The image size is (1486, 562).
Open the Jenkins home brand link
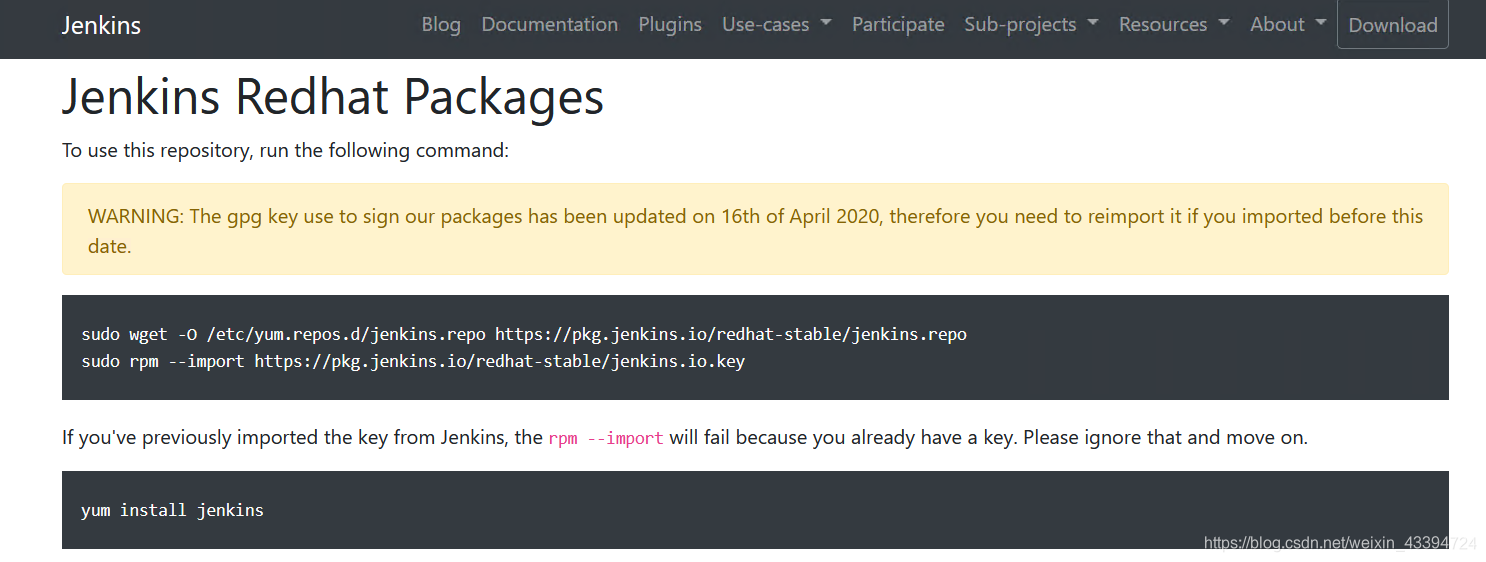pyautogui.click(x=101, y=25)
